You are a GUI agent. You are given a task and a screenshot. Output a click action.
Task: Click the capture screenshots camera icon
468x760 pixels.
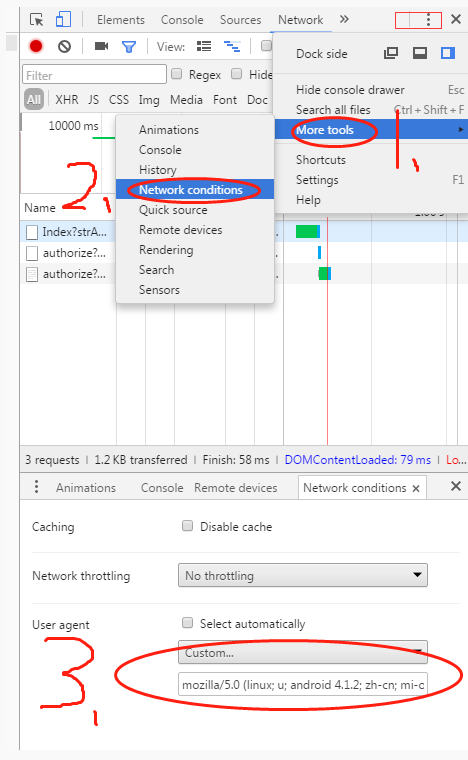click(x=101, y=46)
